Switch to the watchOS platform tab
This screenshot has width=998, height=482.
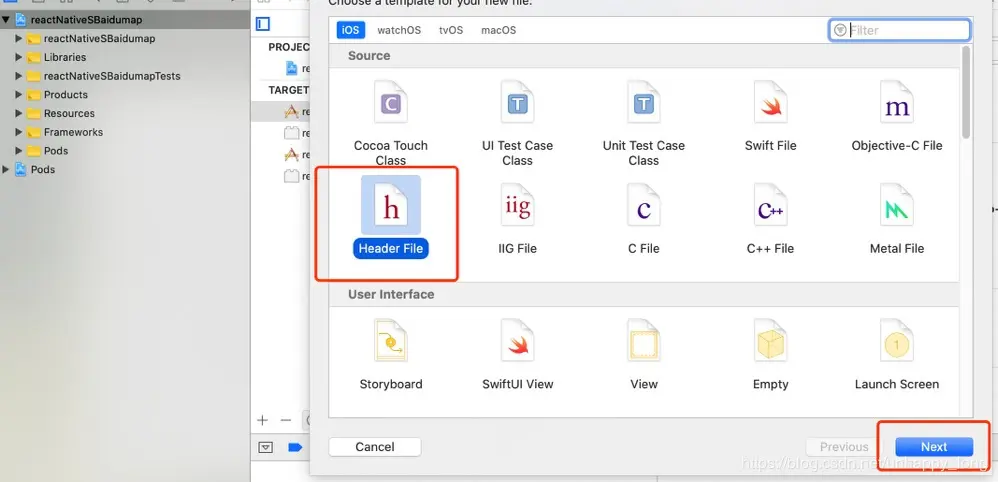pos(399,30)
